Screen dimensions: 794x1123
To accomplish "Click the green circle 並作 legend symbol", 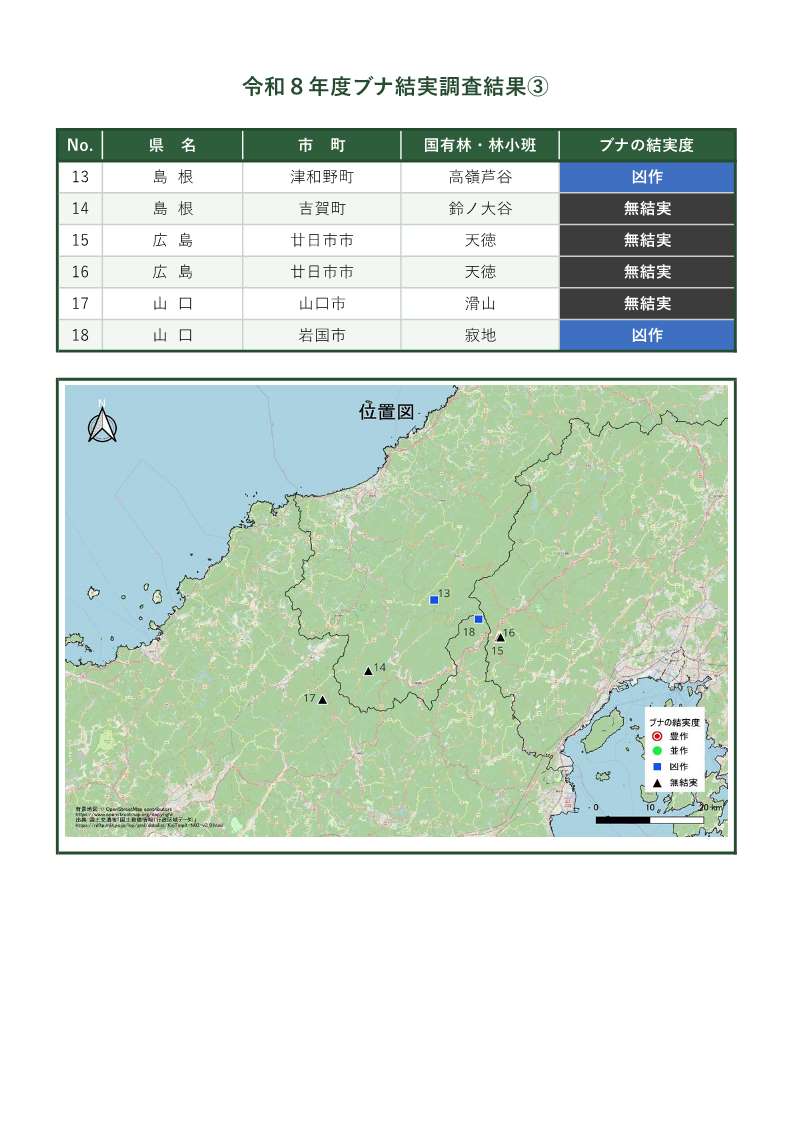I will pos(657,751).
